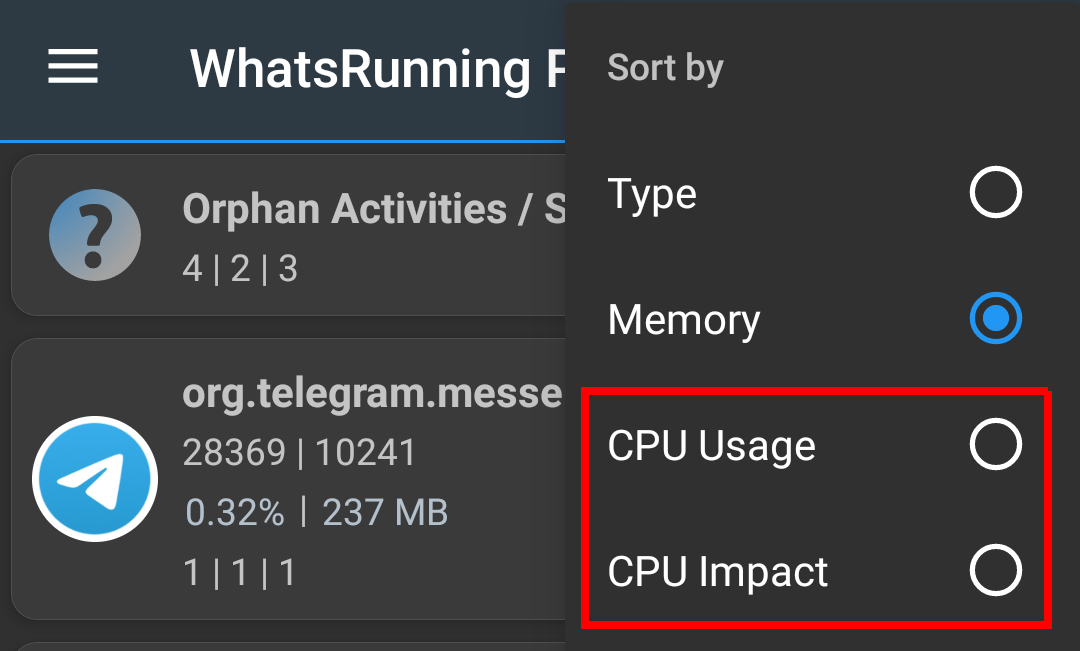Tap the 28369 | 10241 process stats

(298, 452)
